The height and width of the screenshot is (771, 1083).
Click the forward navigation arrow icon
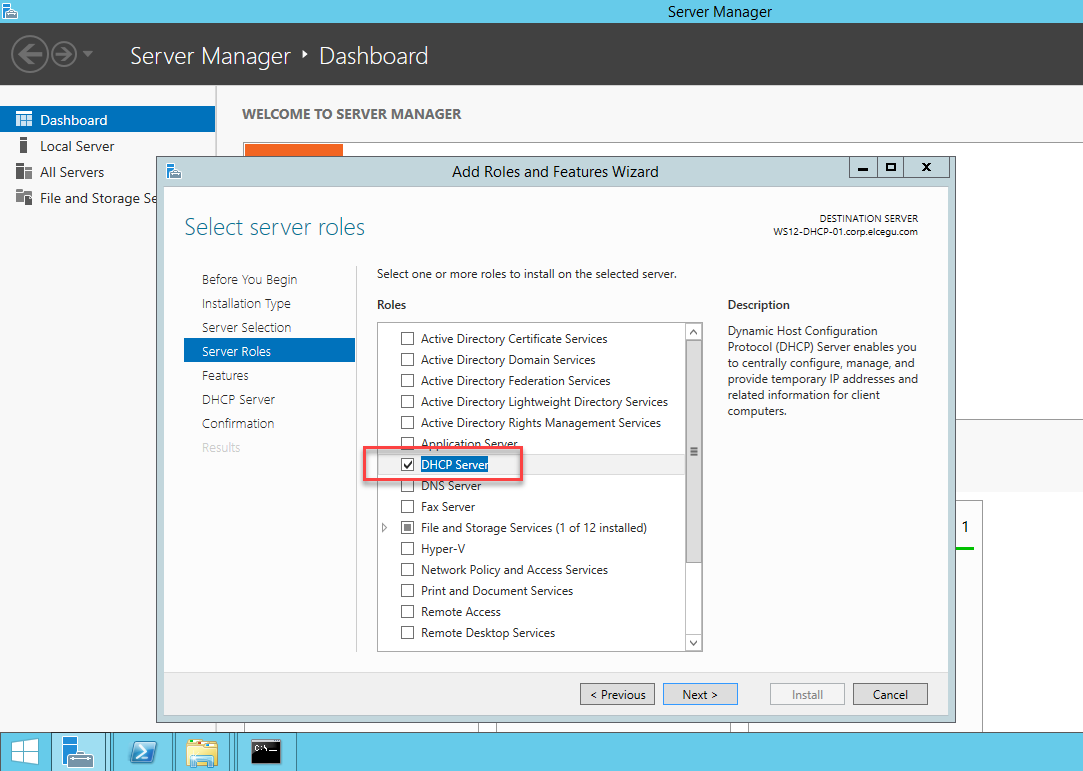[64, 54]
